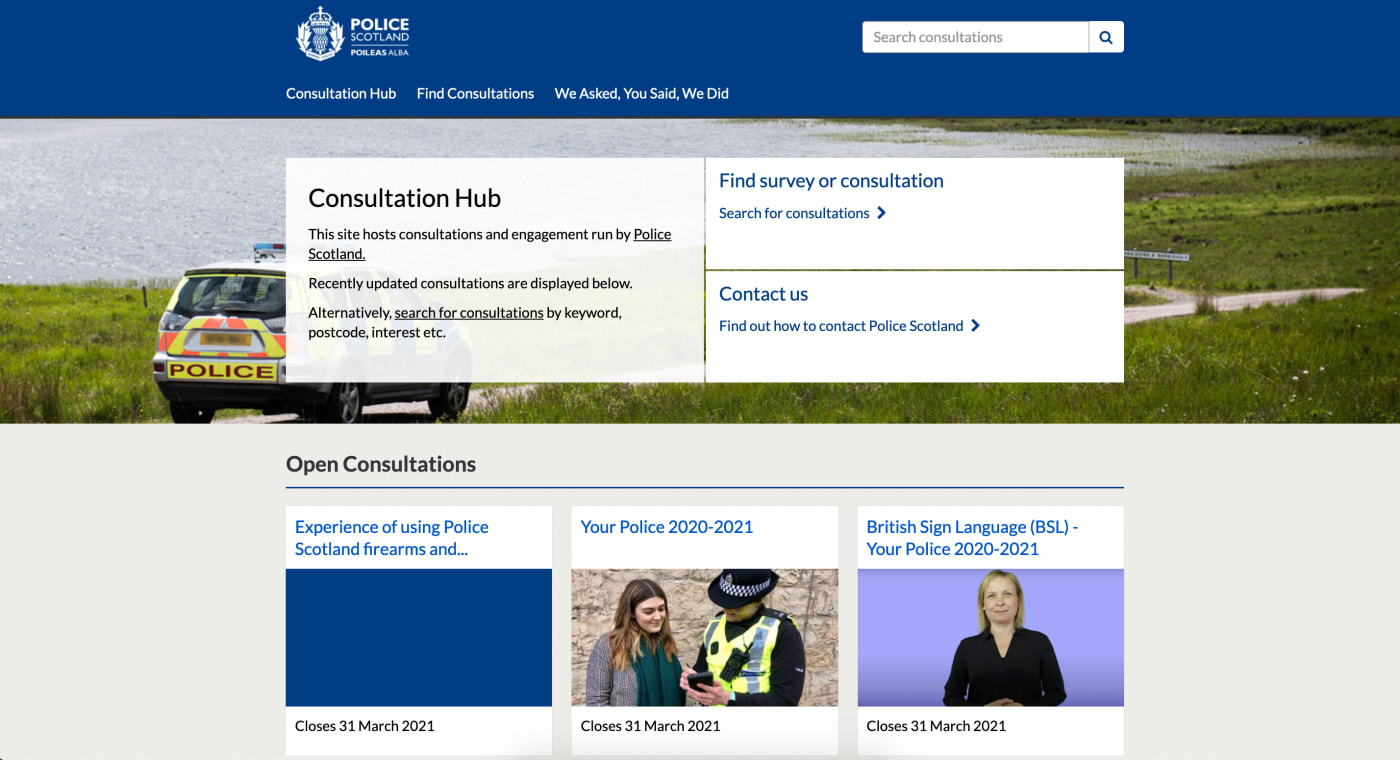
Task: Open the Consultation Hub menu item
Action: pos(341,93)
